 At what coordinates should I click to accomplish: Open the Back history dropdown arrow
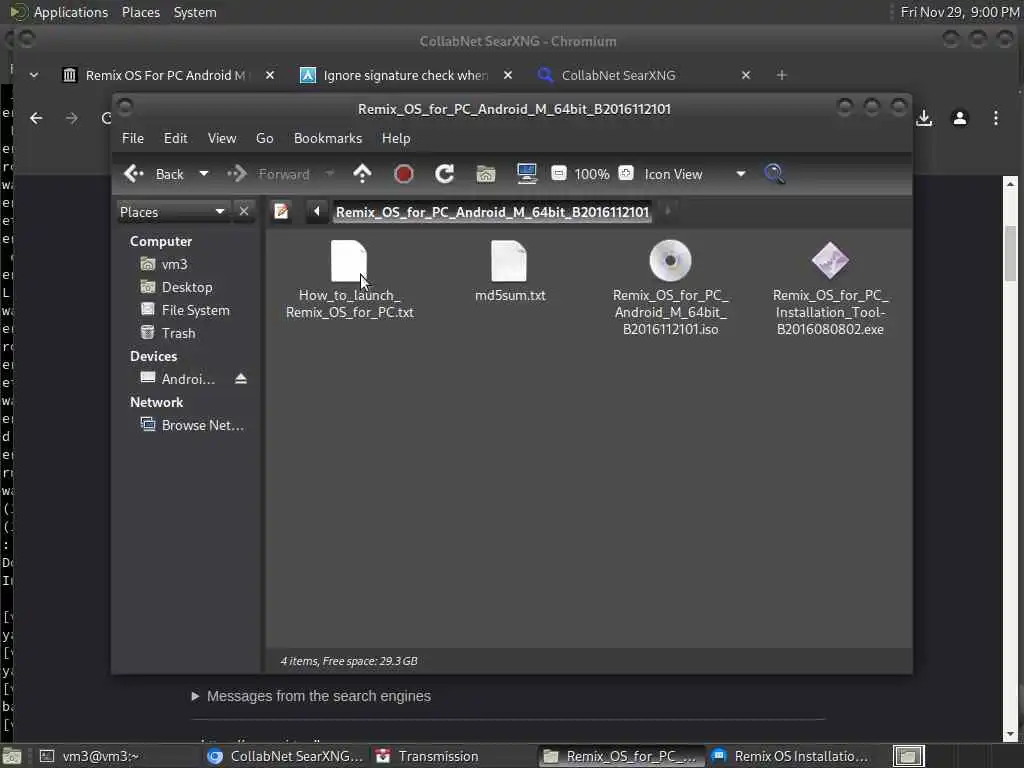click(x=204, y=174)
